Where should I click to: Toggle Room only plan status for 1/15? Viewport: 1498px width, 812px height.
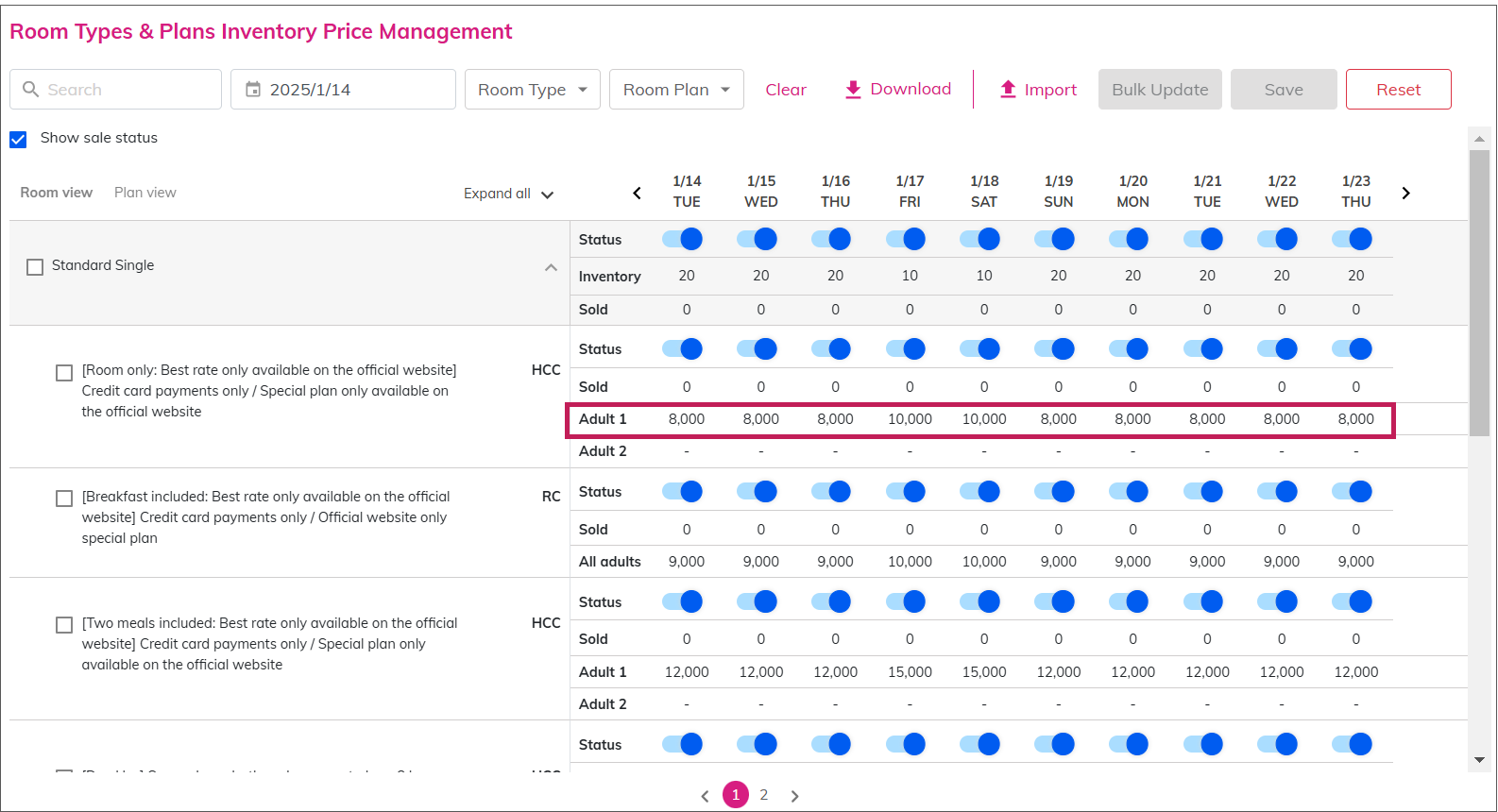coord(758,348)
